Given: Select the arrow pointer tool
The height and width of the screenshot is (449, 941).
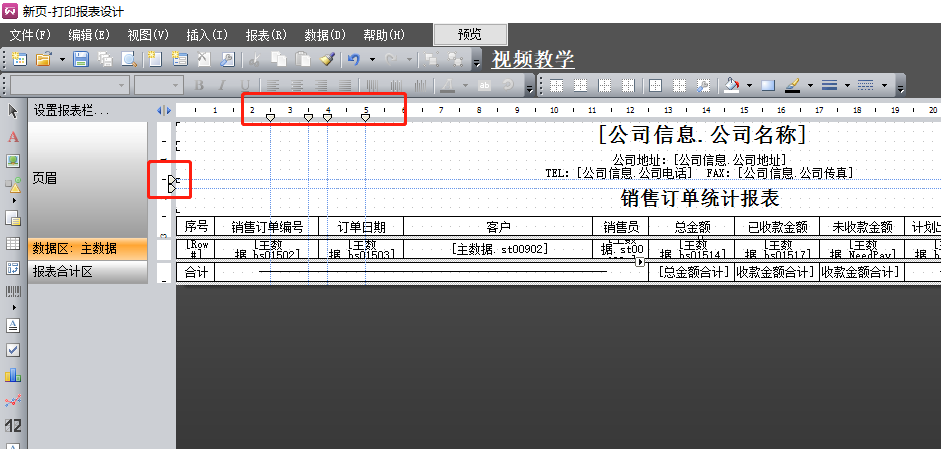Looking at the screenshot, I should (x=13, y=110).
